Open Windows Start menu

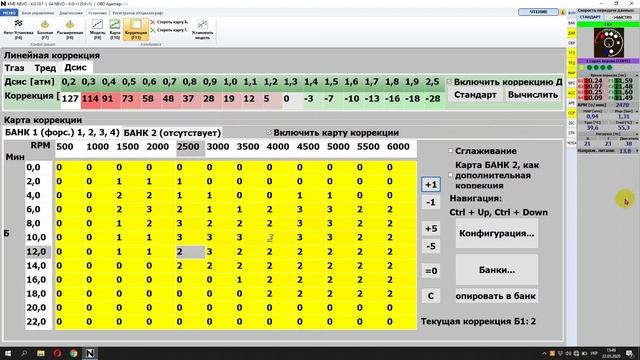pyautogui.click(x=8, y=353)
